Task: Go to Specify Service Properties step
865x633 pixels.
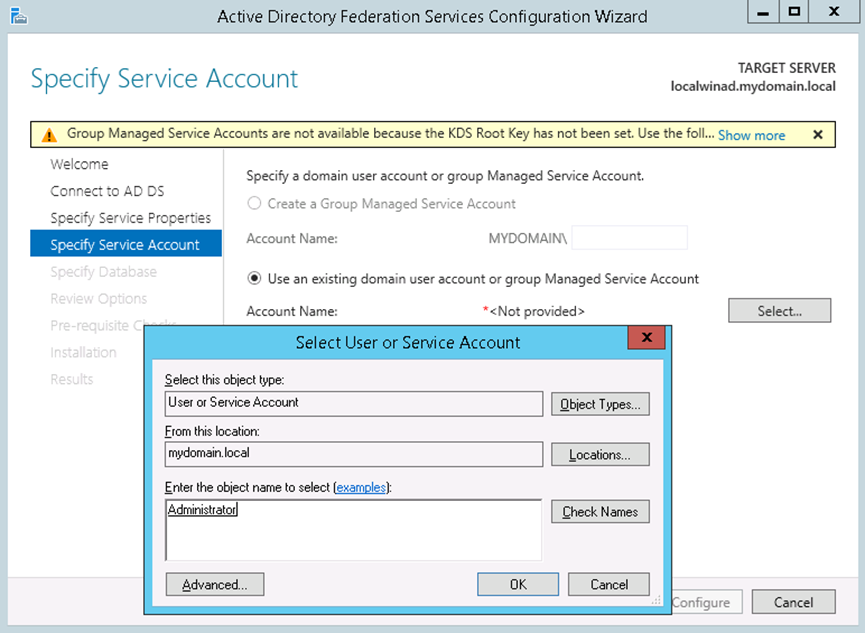Action: coord(130,218)
